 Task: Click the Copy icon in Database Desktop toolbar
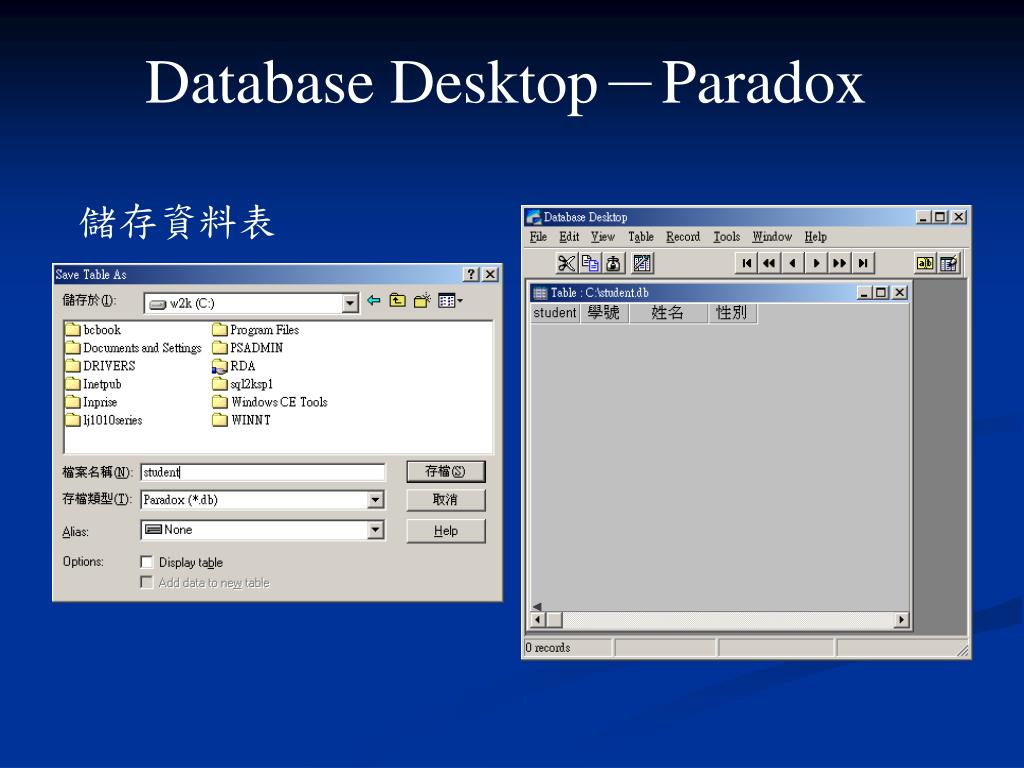click(590, 263)
